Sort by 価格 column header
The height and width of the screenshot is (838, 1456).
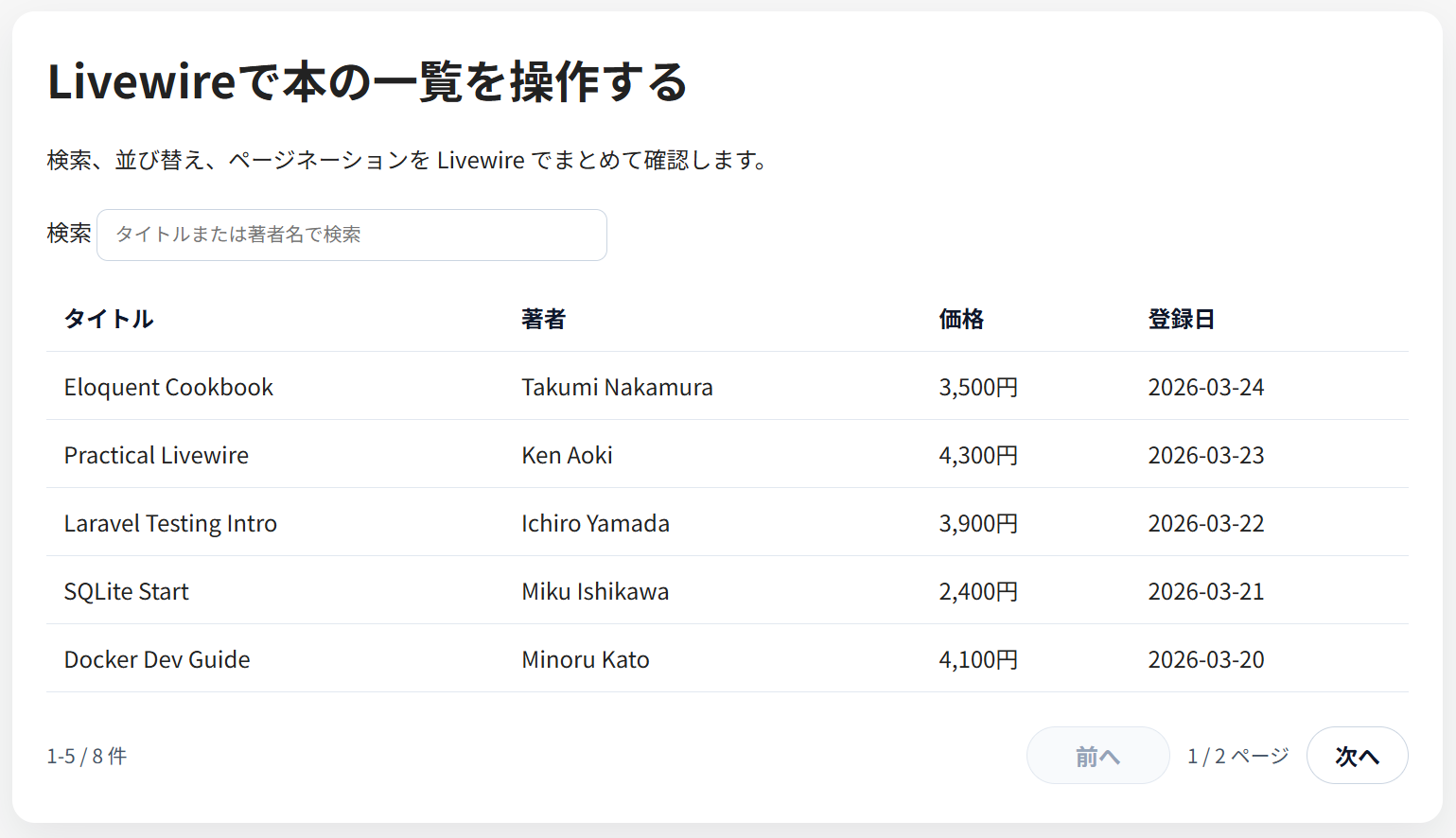click(961, 319)
